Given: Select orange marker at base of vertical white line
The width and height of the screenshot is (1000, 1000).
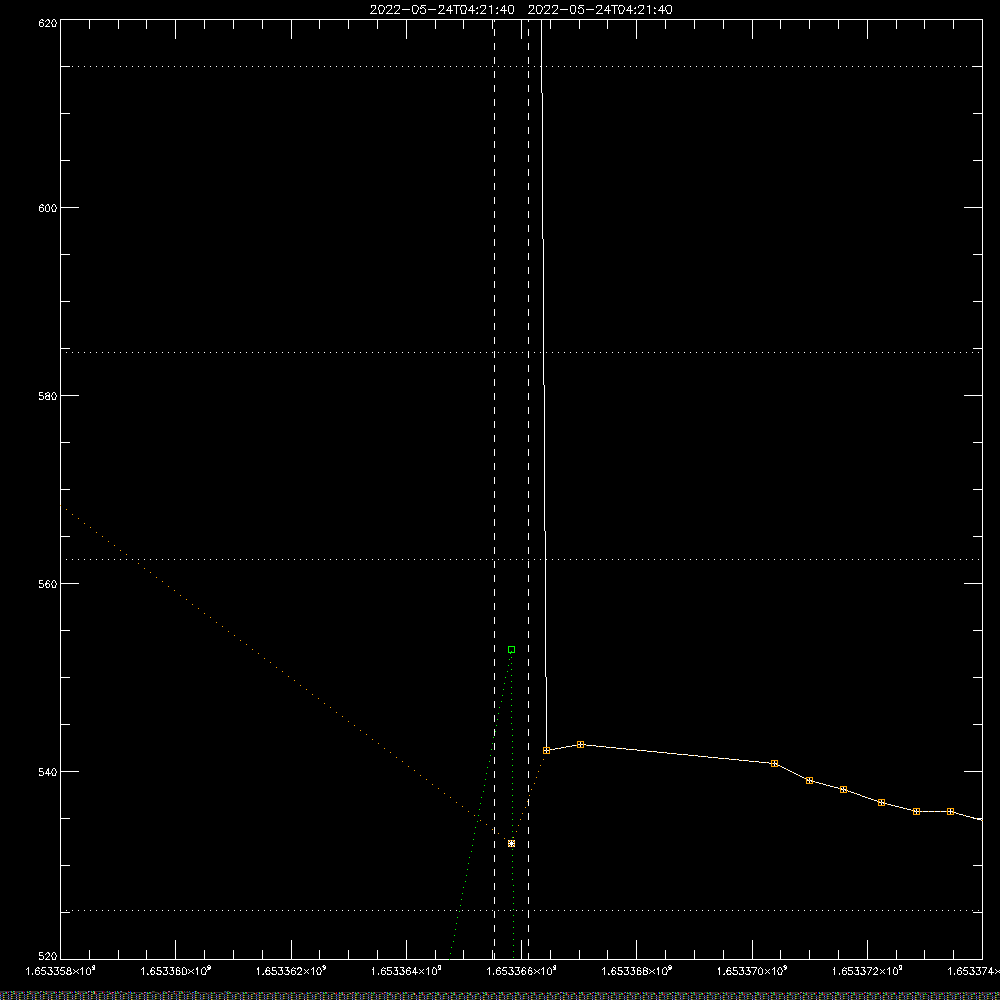Looking at the screenshot, I should tap(546, 750).
